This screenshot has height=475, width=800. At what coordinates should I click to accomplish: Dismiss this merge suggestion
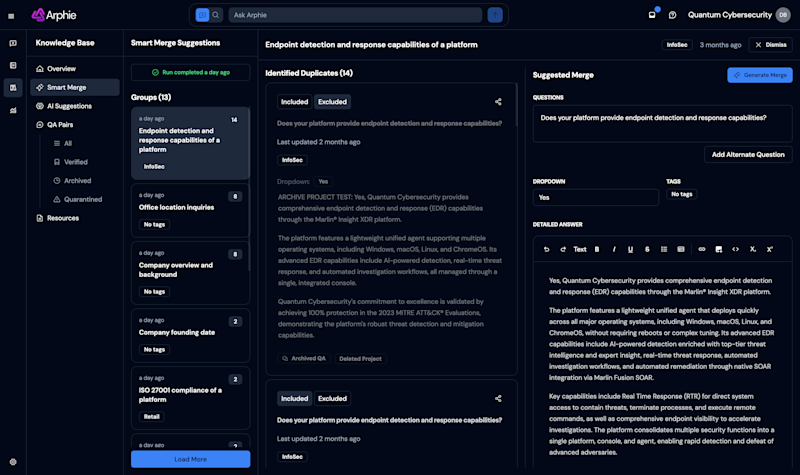pyautogui.click(x=771, y=45)
